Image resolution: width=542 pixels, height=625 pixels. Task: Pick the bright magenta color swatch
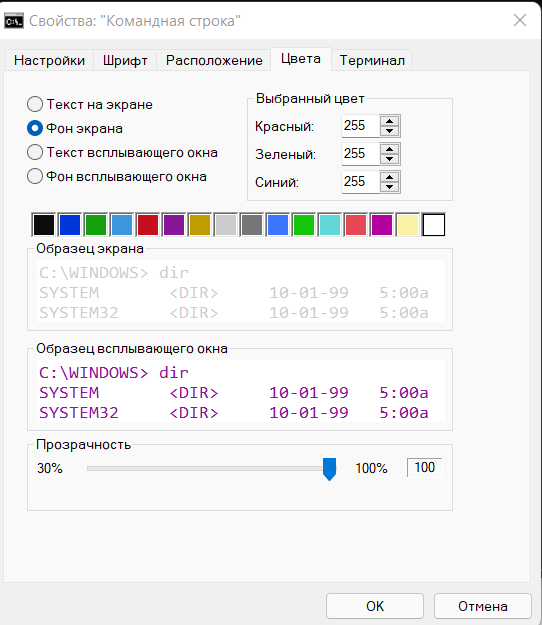(x=382, y=225)
